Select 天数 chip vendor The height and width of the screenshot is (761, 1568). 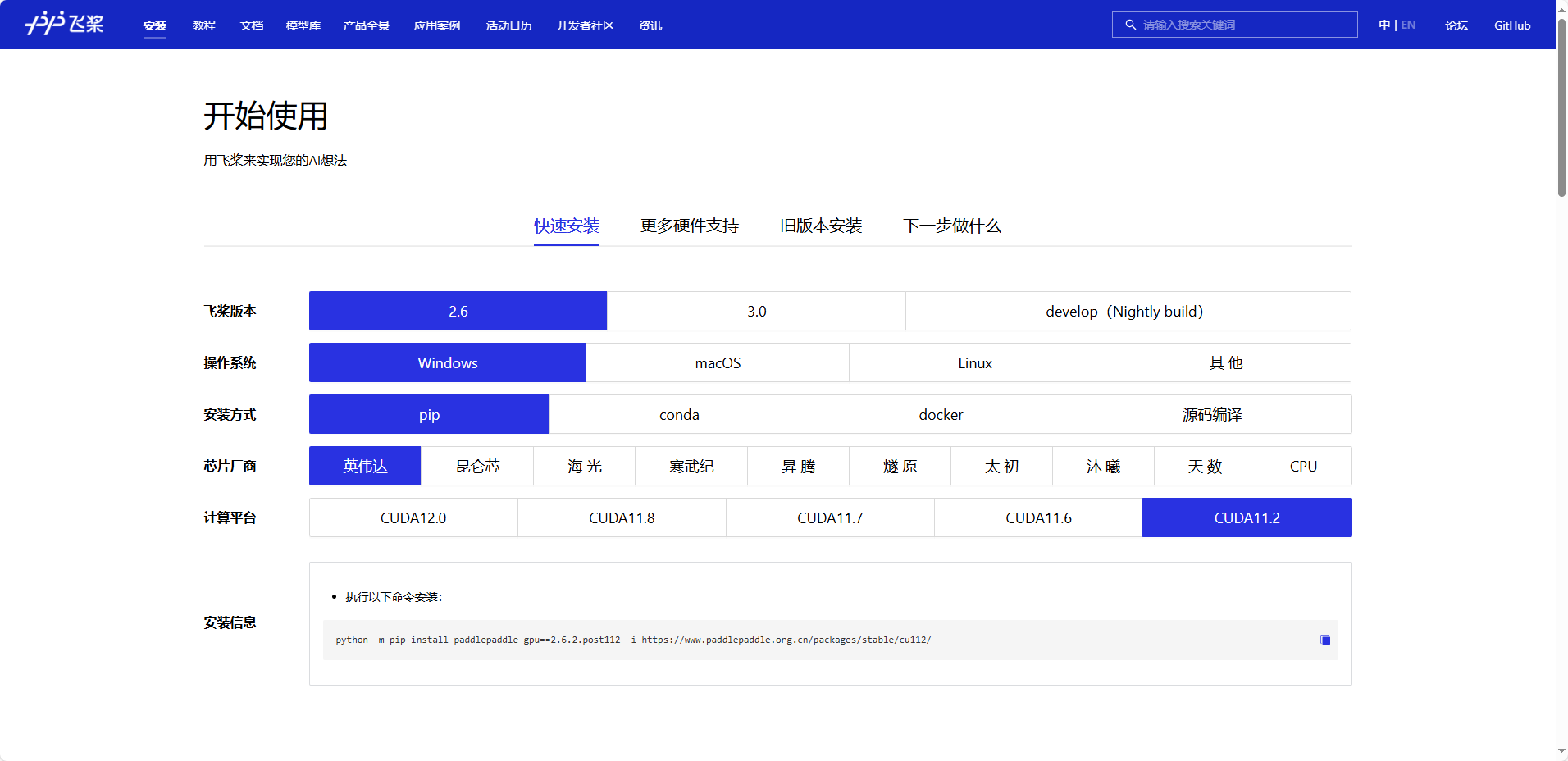[x=1206, y=466]
